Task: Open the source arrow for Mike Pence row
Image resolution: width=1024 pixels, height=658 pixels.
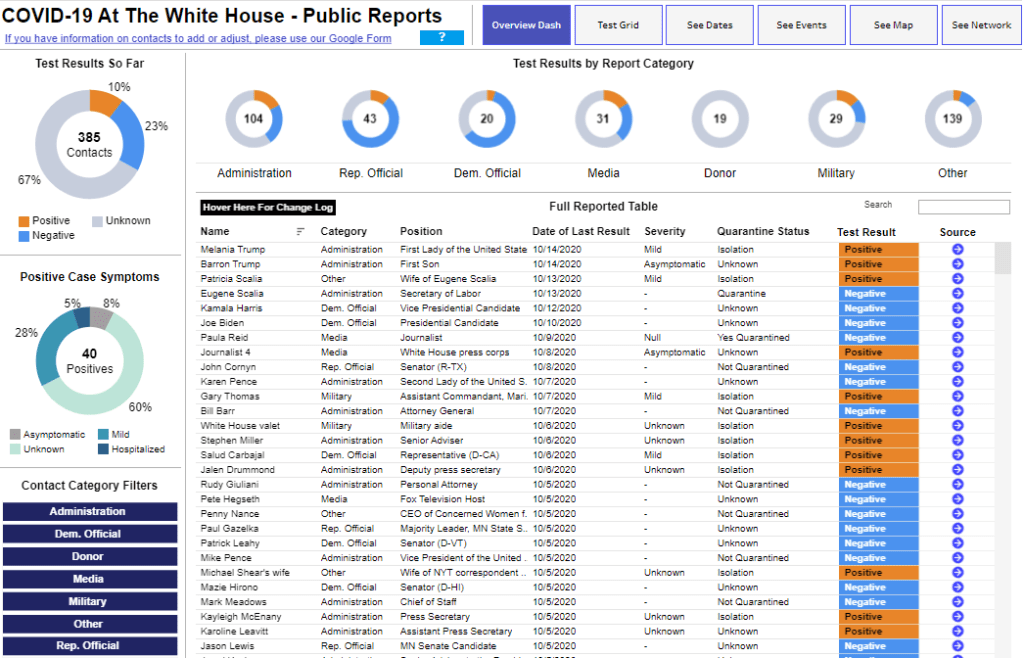Action: tap(957, 557)
